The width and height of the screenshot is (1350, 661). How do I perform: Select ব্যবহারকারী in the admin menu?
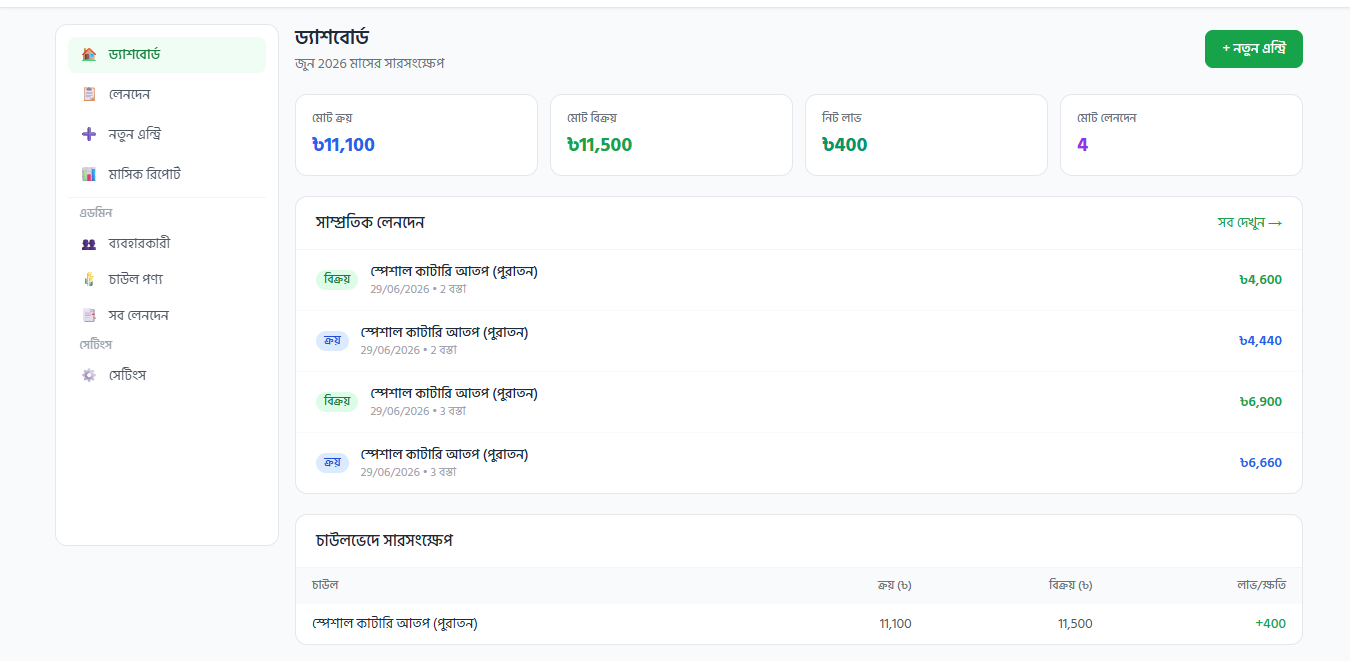(167, 243)
